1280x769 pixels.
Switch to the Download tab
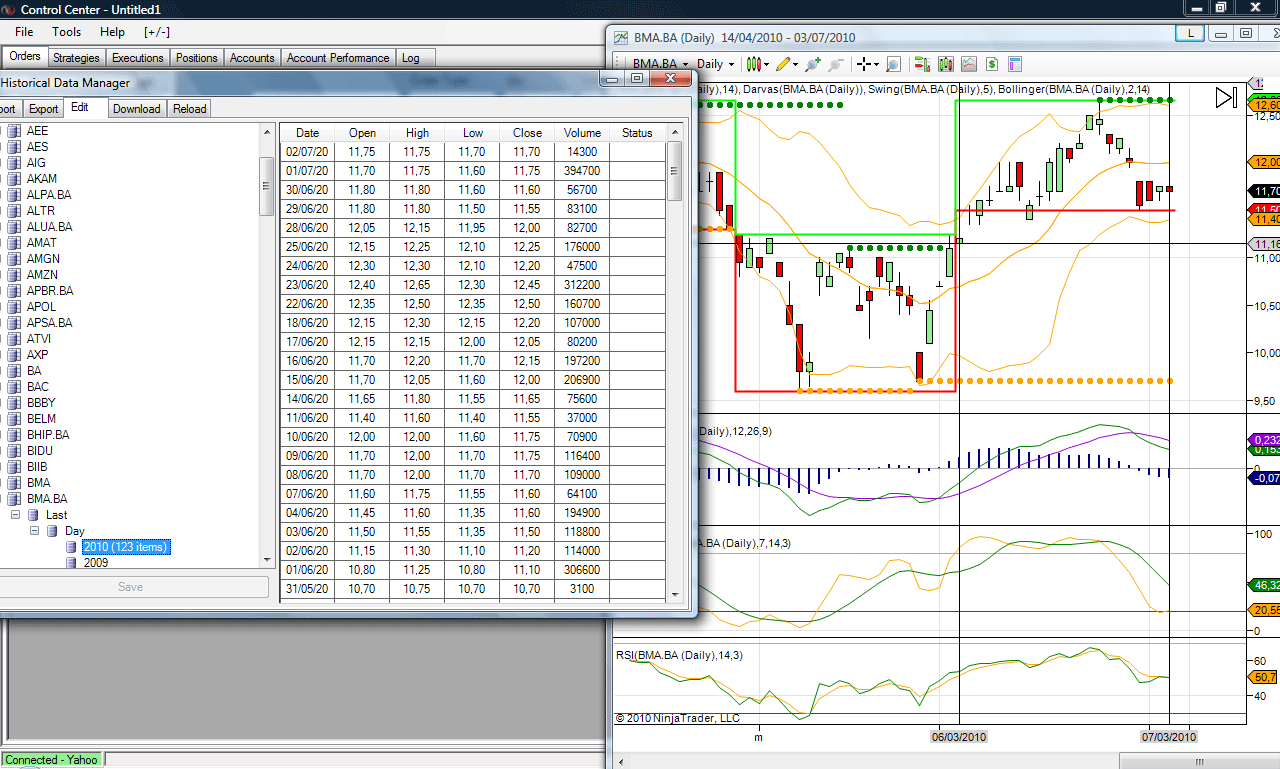136,109
